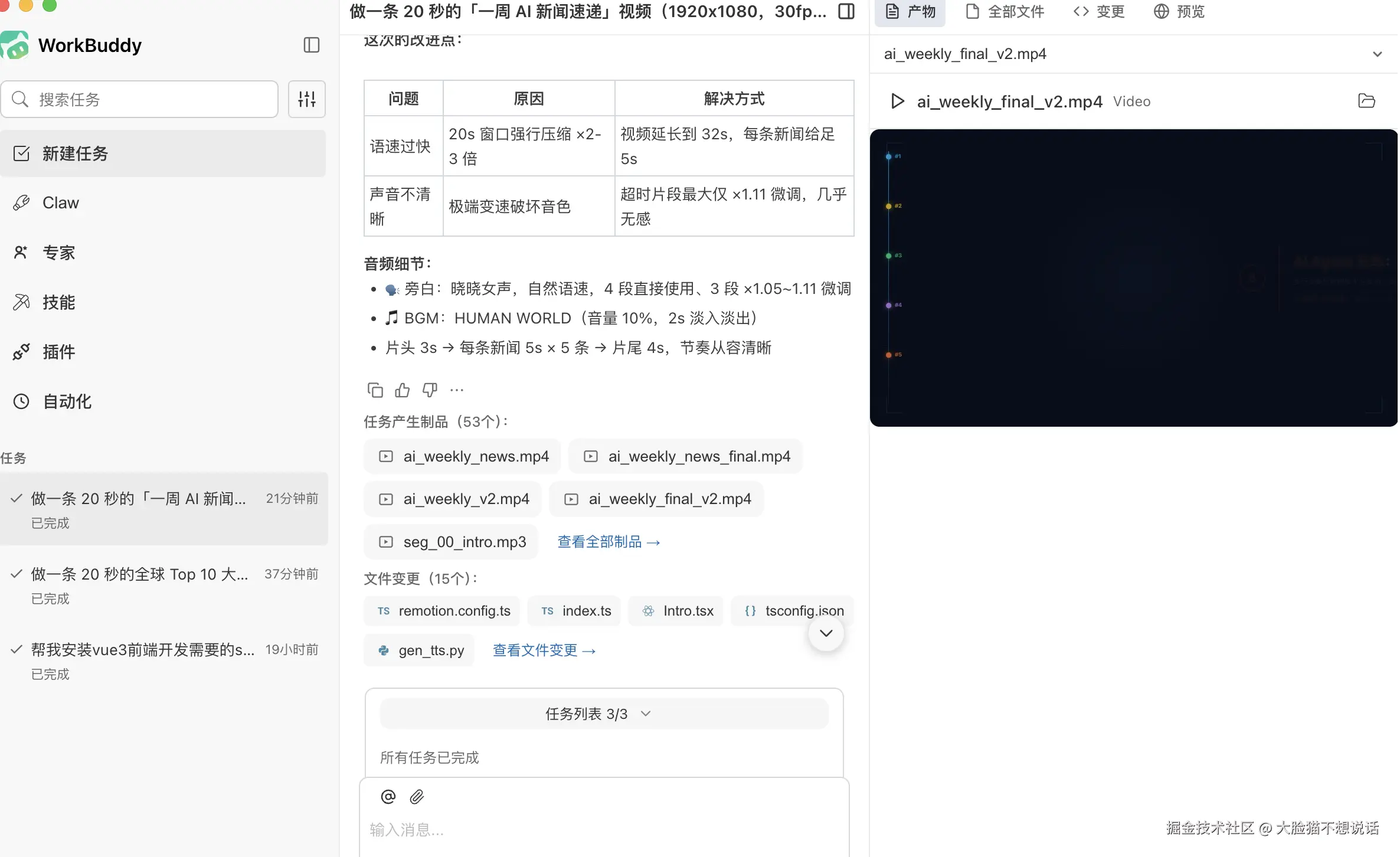Open the 查看文件变更 link
Screen dimensions: 1400x857
coord(544,650)
